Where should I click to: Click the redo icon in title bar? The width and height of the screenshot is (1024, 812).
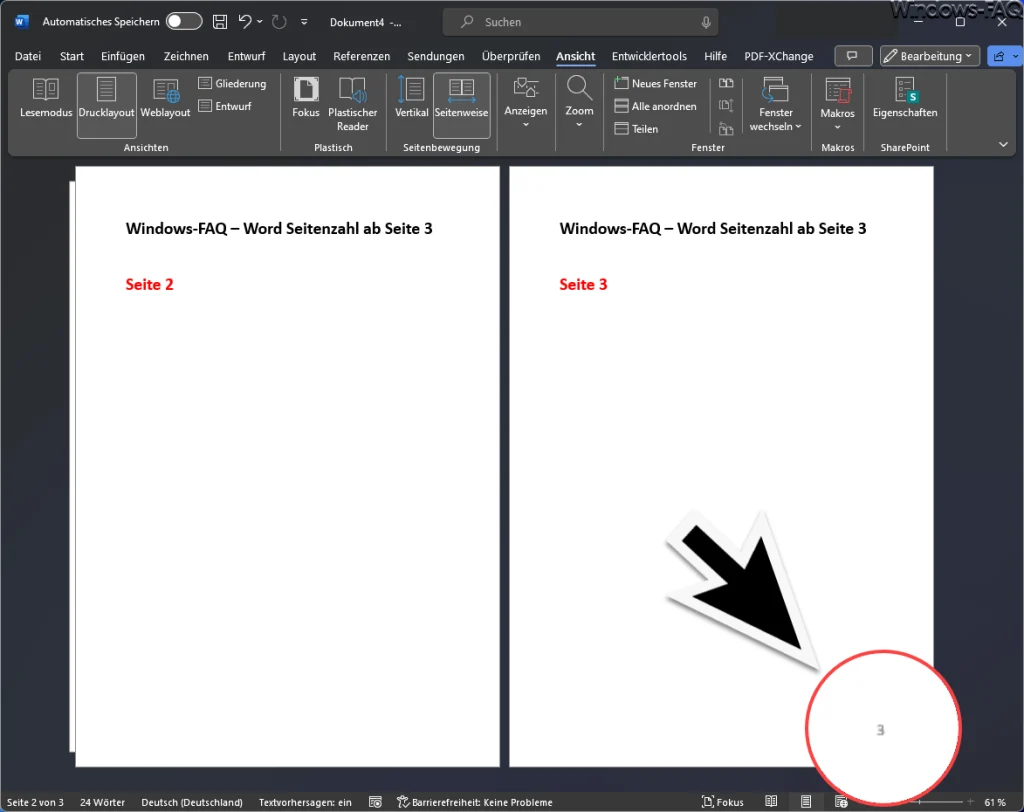tap(279, 22)
